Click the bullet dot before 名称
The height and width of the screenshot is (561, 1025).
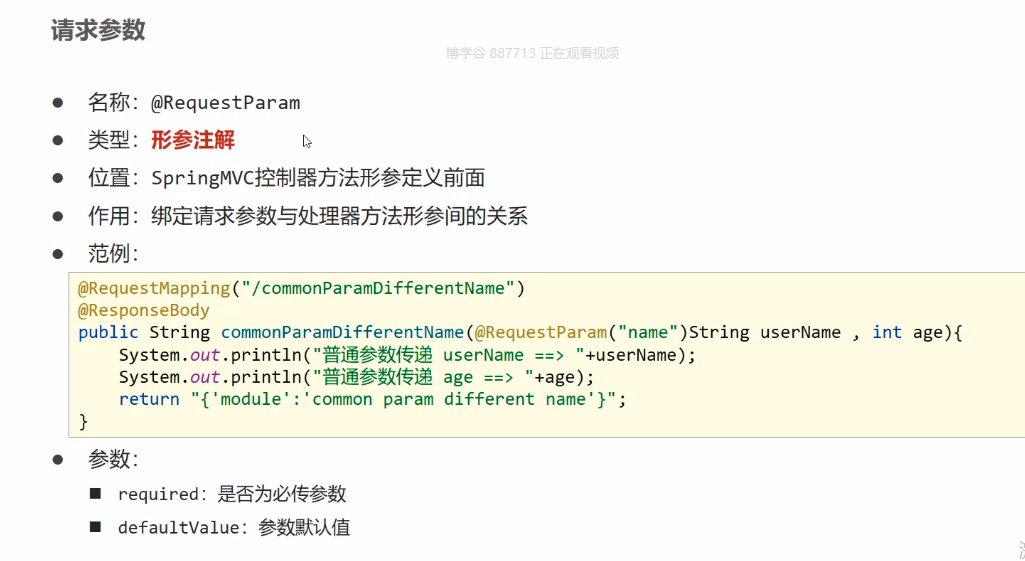58,102
